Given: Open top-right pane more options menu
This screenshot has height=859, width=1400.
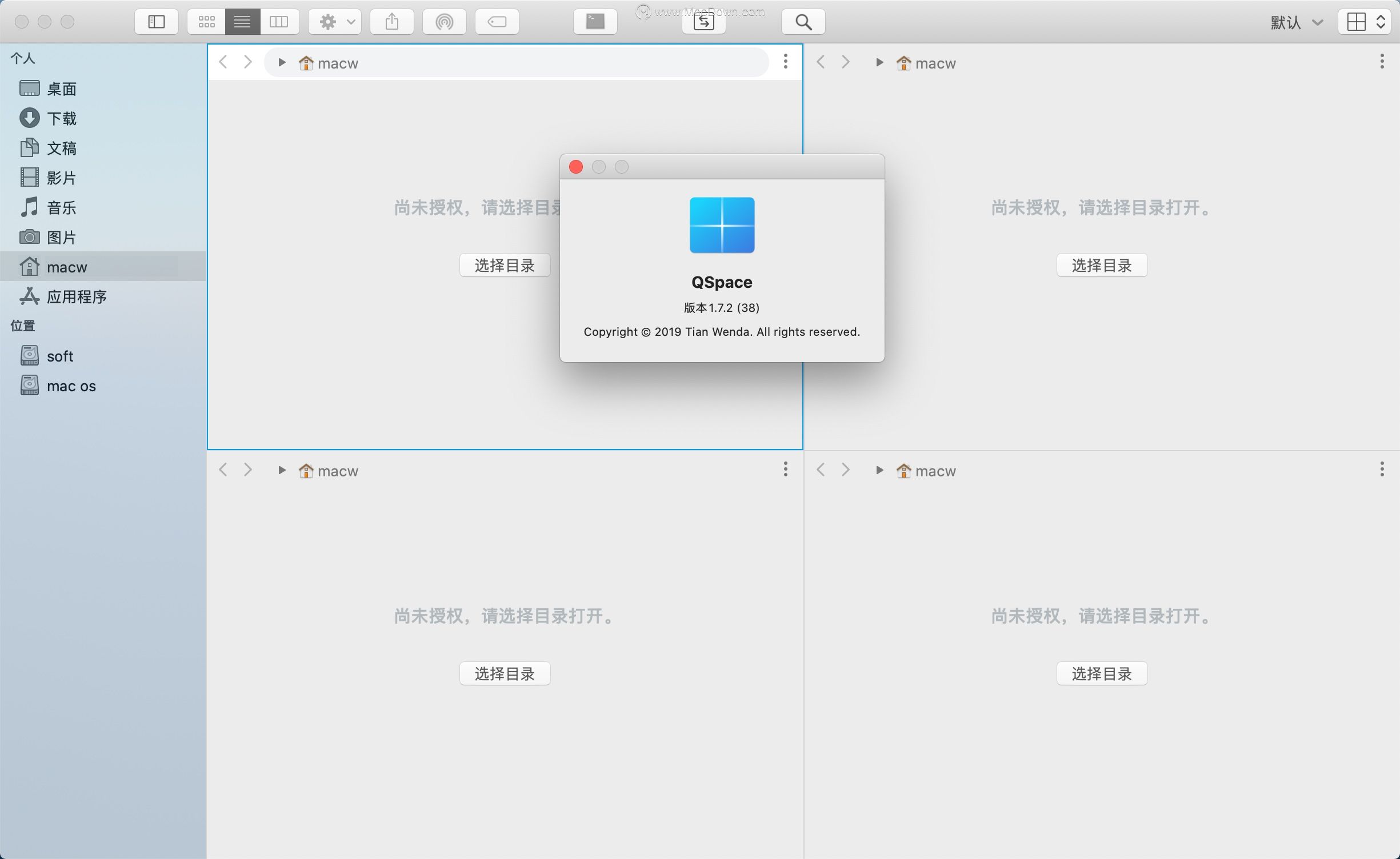Looking at the screenshot, I should [1382, 62].
